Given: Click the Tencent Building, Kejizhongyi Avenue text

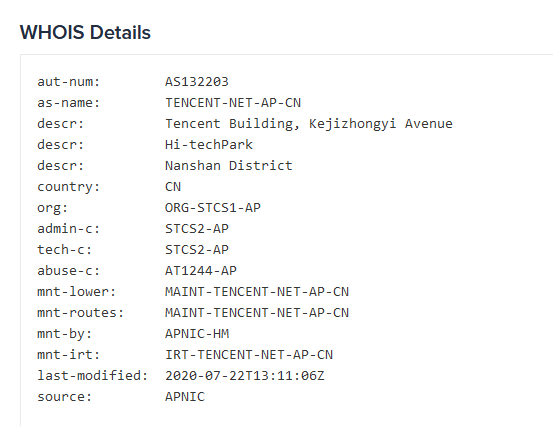Looking at the screenshot, I should point(309,124).
